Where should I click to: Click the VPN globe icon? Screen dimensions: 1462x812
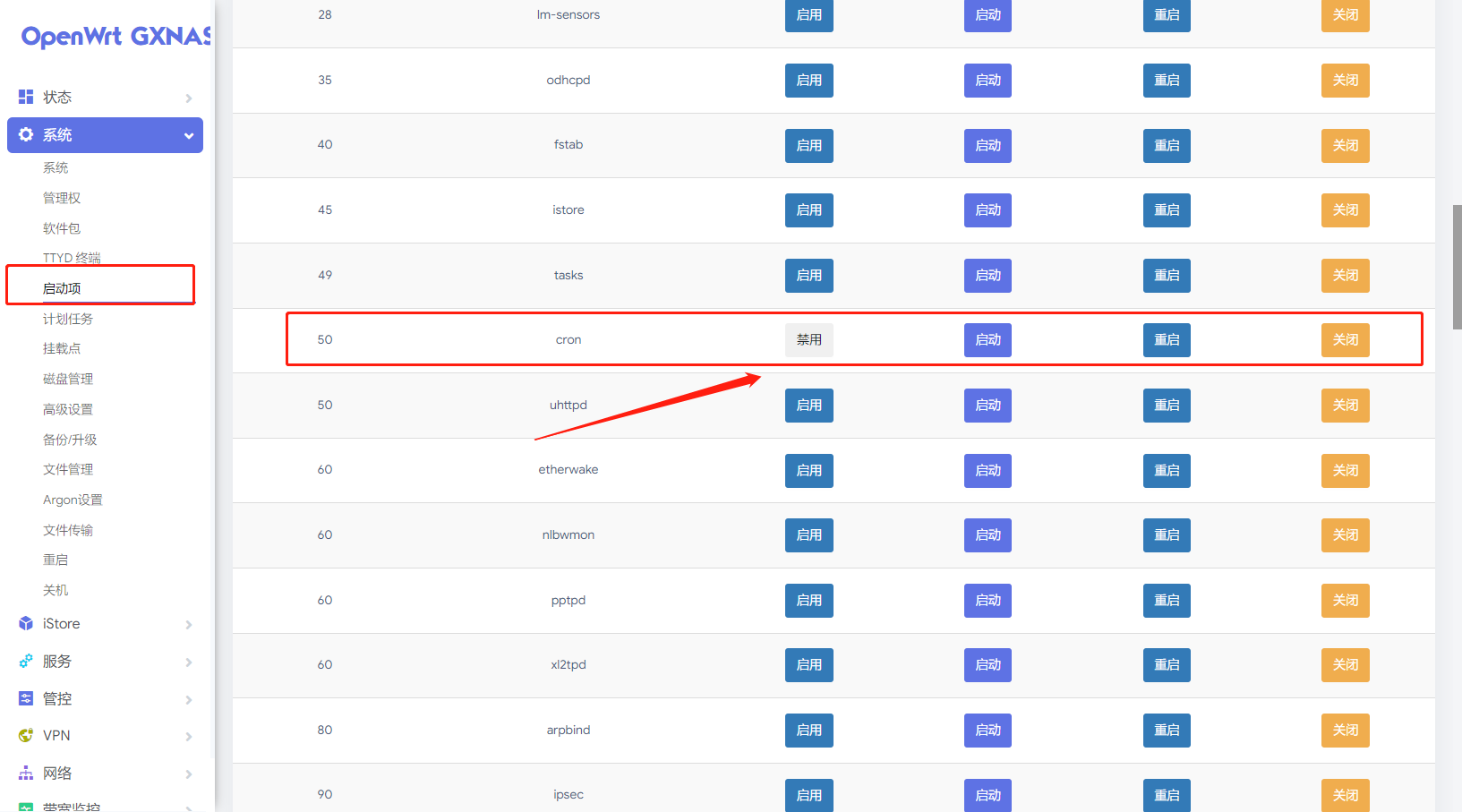click(x=26, y=736)
